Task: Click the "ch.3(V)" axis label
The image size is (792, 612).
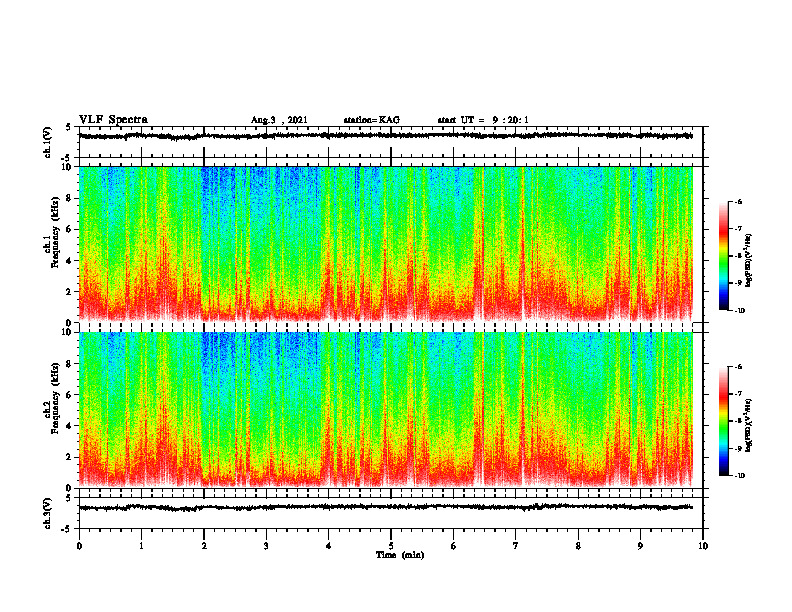Action: tap(48, 513)
